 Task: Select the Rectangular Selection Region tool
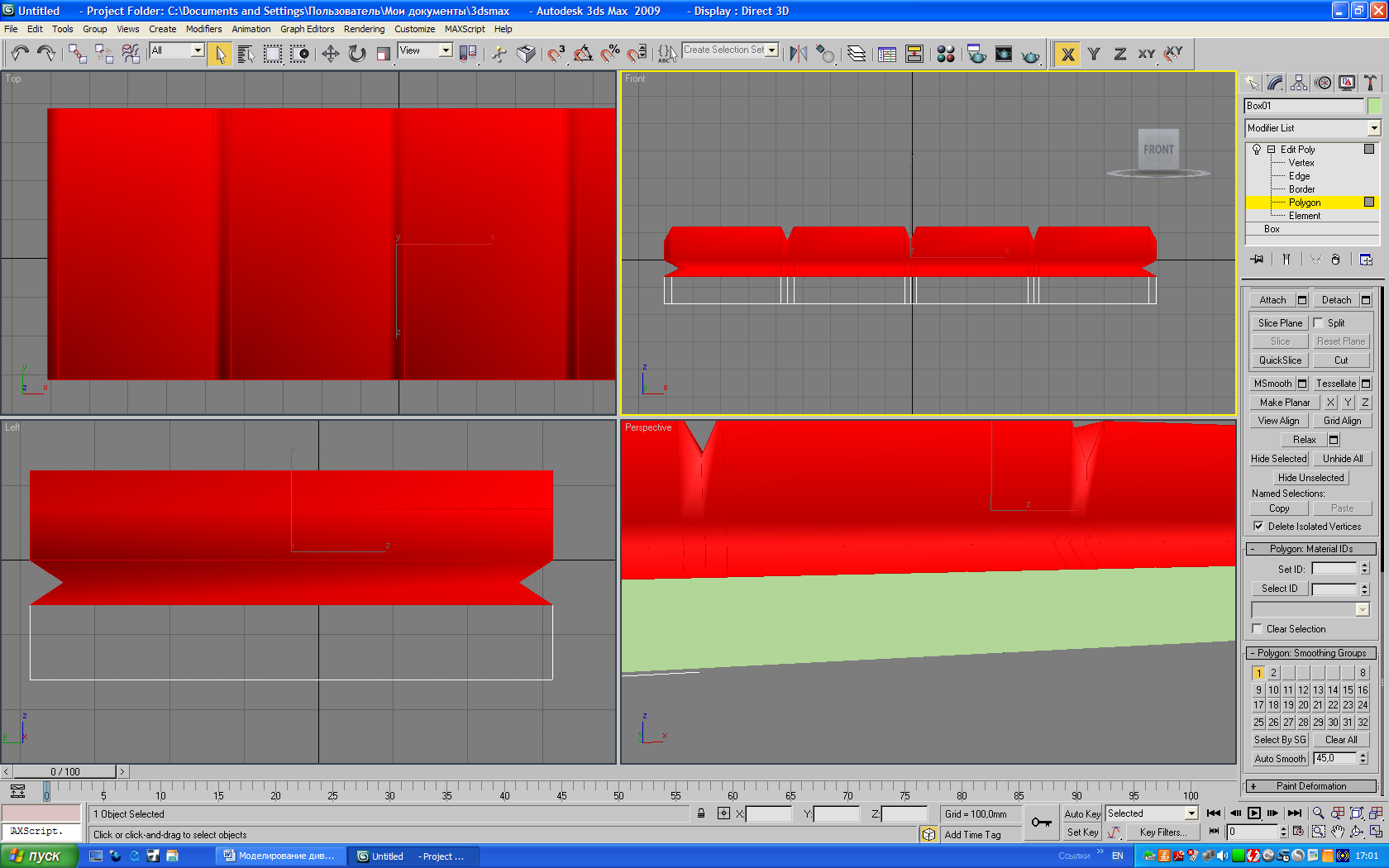[272, 54]
